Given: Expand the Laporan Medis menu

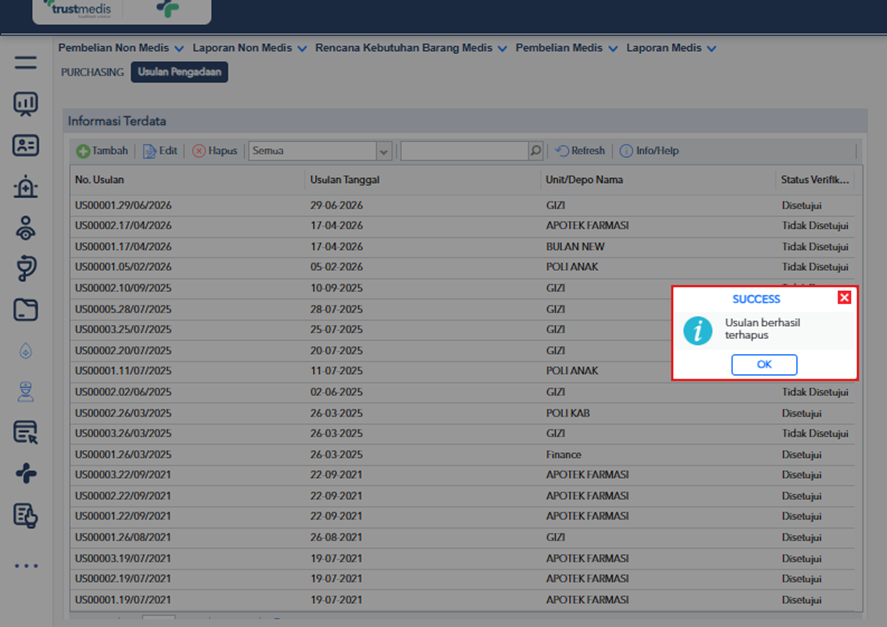Looking at the screenshot, I should 671,48.
